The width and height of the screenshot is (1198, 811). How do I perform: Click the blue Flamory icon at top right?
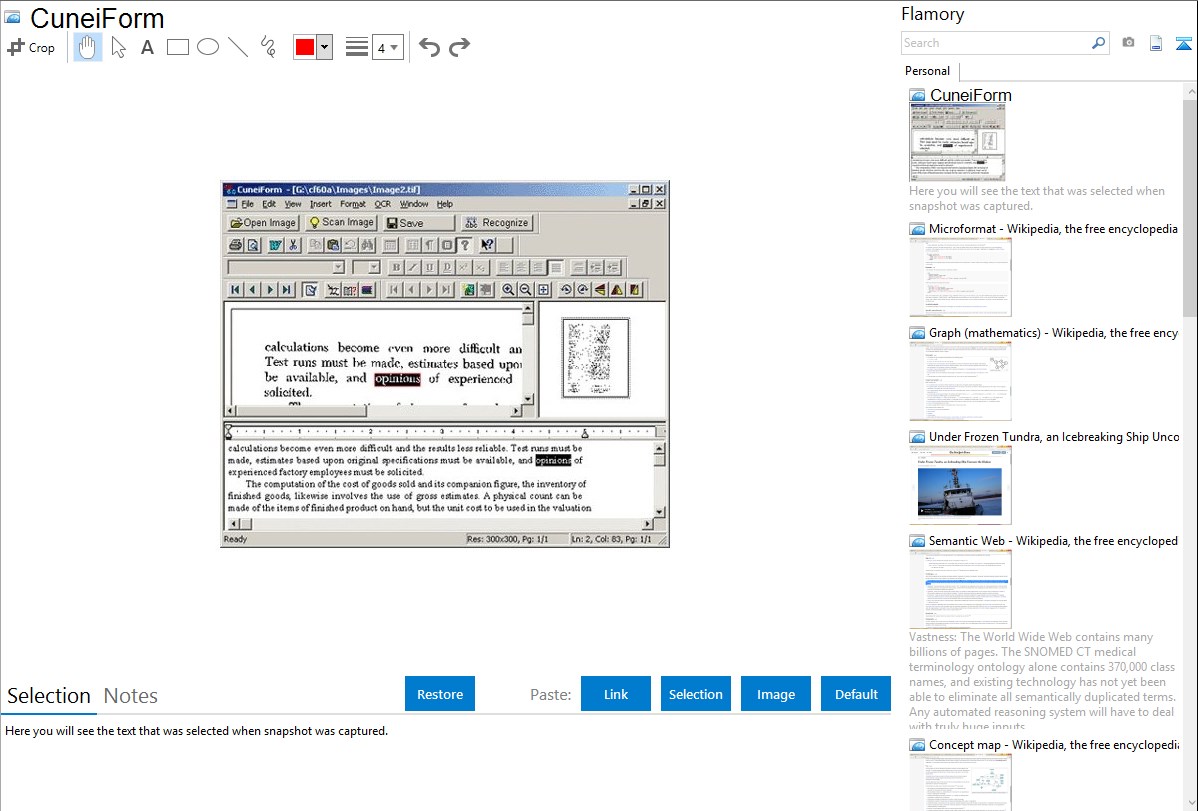pos(1183,44)
